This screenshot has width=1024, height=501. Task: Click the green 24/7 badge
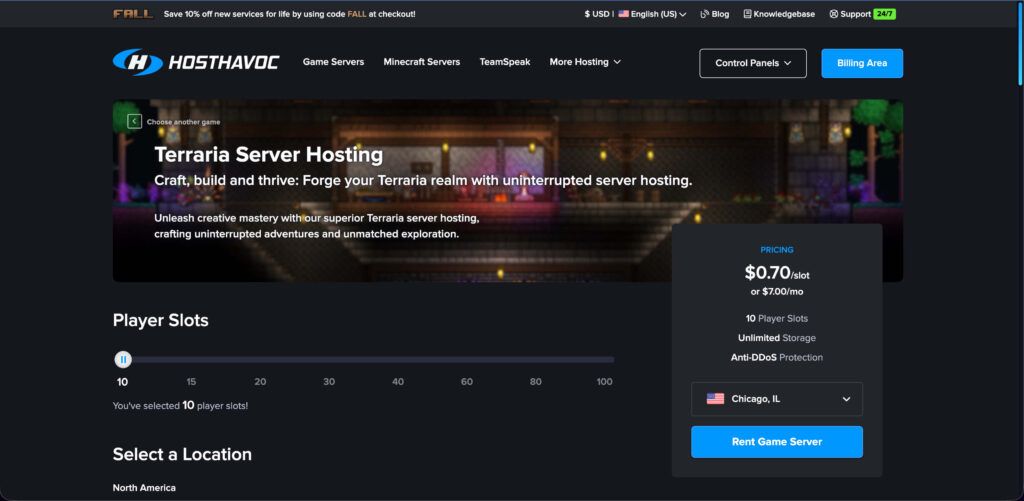(x=884, y=14)
